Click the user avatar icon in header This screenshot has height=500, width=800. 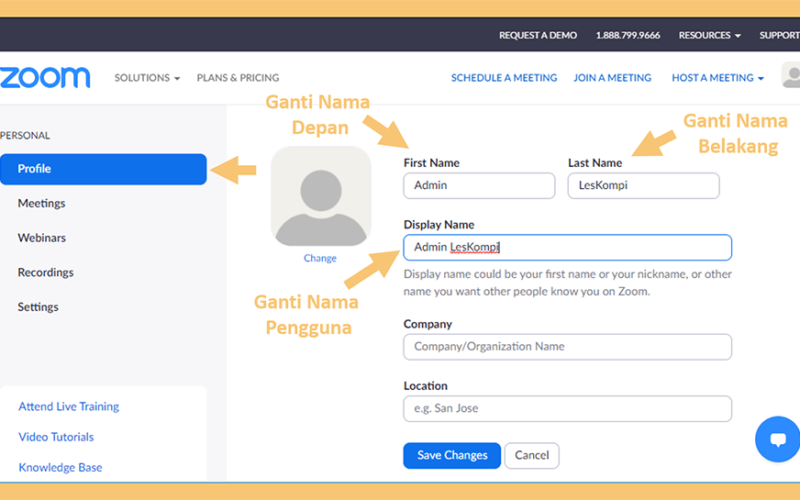pos(791,75)
